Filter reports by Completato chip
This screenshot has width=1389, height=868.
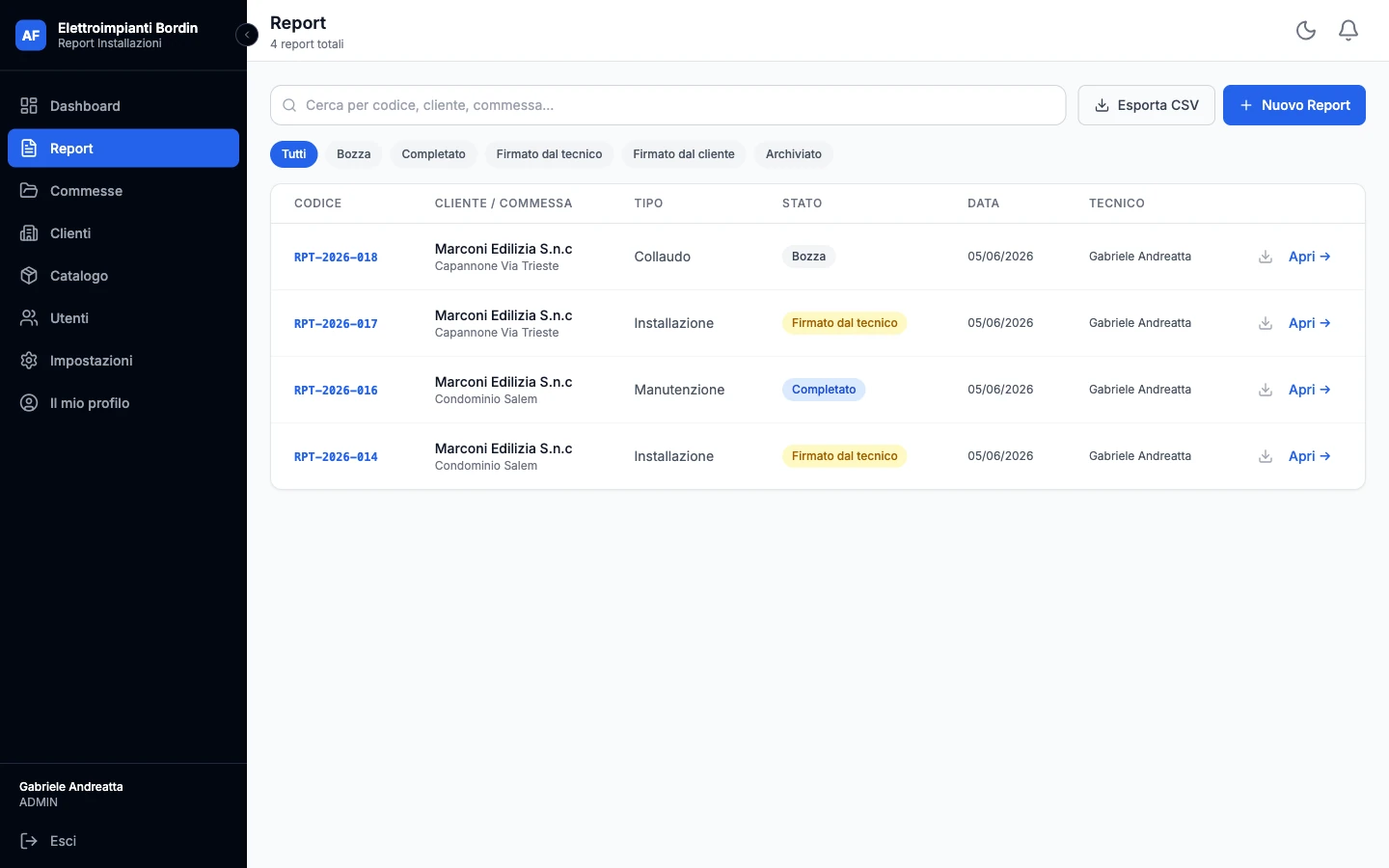point(434,154)
